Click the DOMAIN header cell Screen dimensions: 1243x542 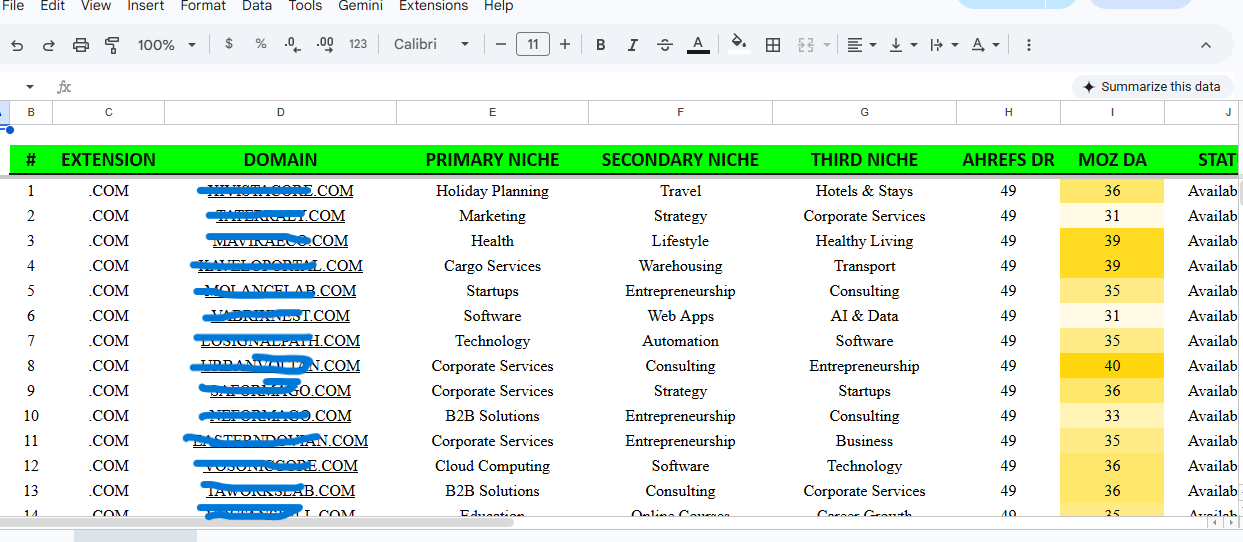pyautogui.click(x=281, y=160)
